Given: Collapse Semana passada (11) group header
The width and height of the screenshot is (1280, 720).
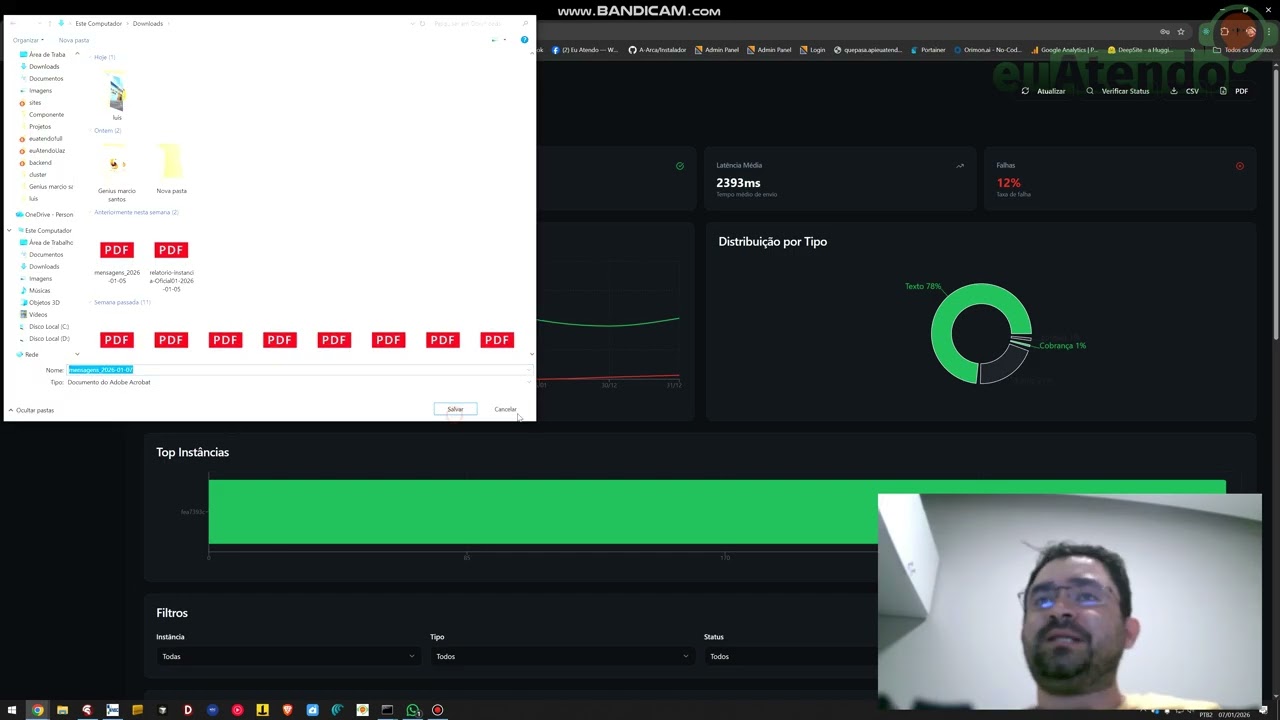Looking at the screenshot, I should (122, 302).
